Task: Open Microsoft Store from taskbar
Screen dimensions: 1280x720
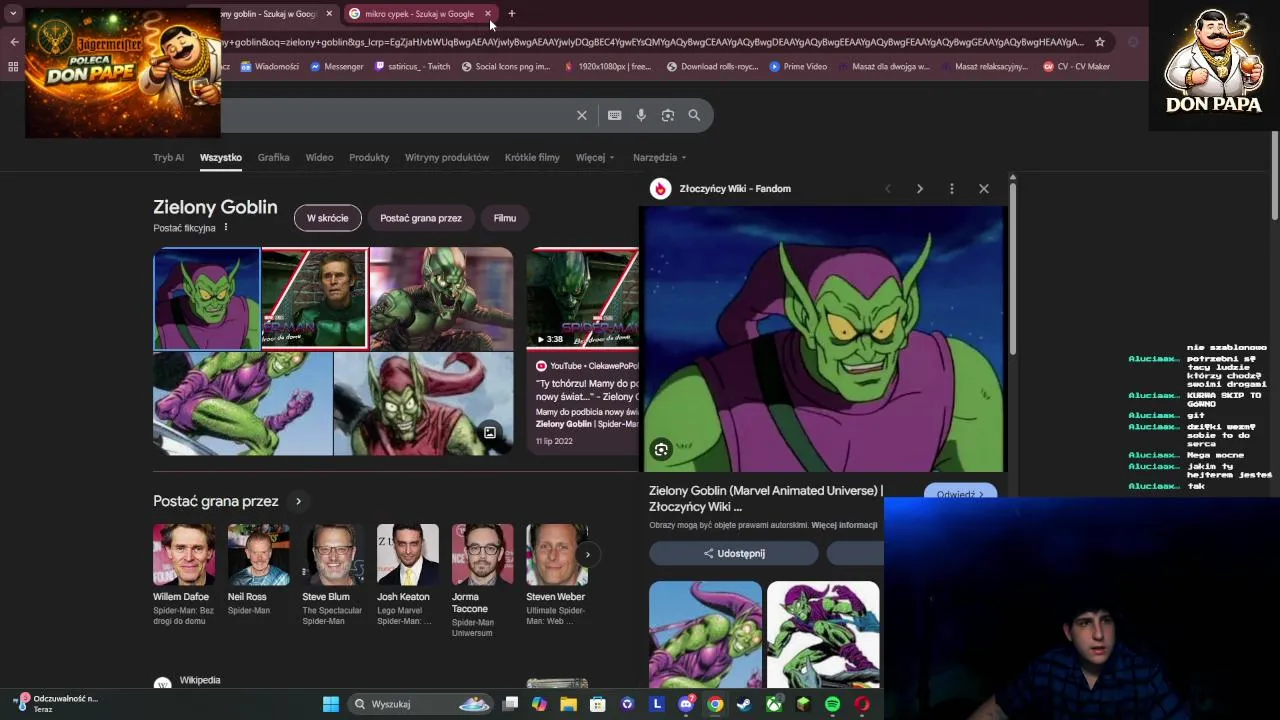Action: coord(598,704)
